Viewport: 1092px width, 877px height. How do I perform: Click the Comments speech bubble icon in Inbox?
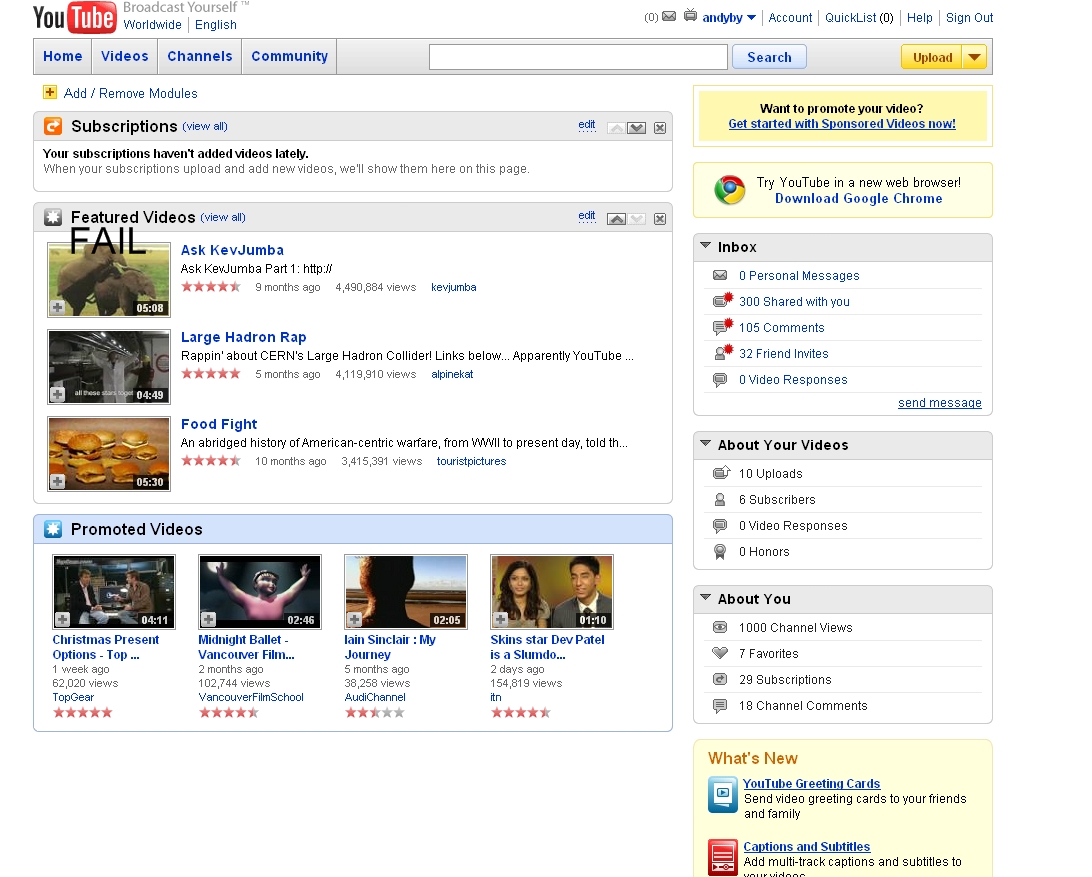723,326
